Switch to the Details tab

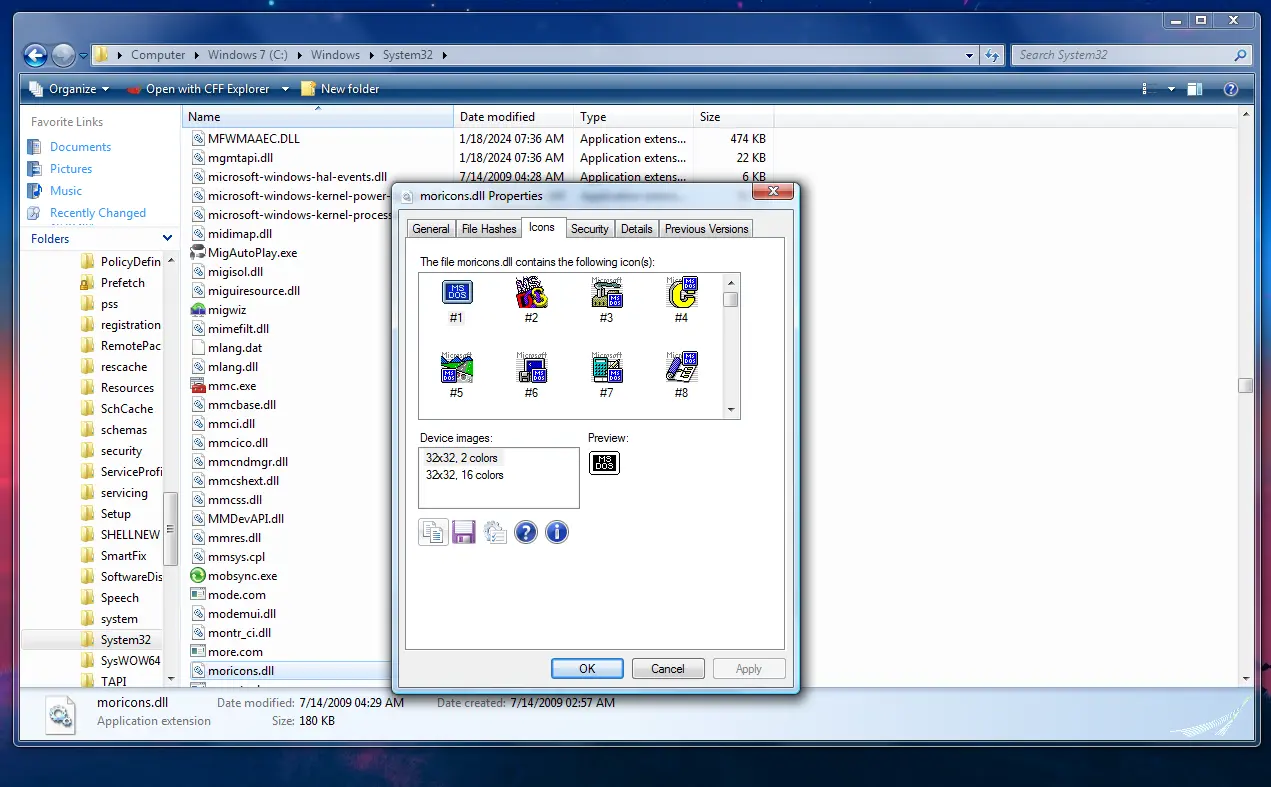(637, 229)
